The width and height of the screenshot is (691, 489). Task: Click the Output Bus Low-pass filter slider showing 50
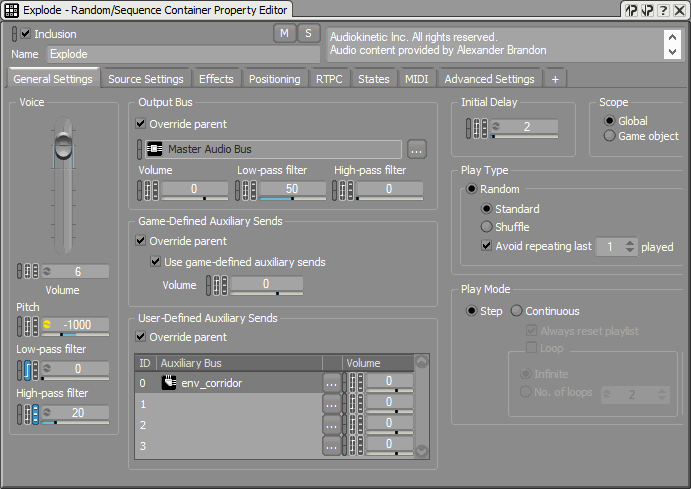(292, 191)
